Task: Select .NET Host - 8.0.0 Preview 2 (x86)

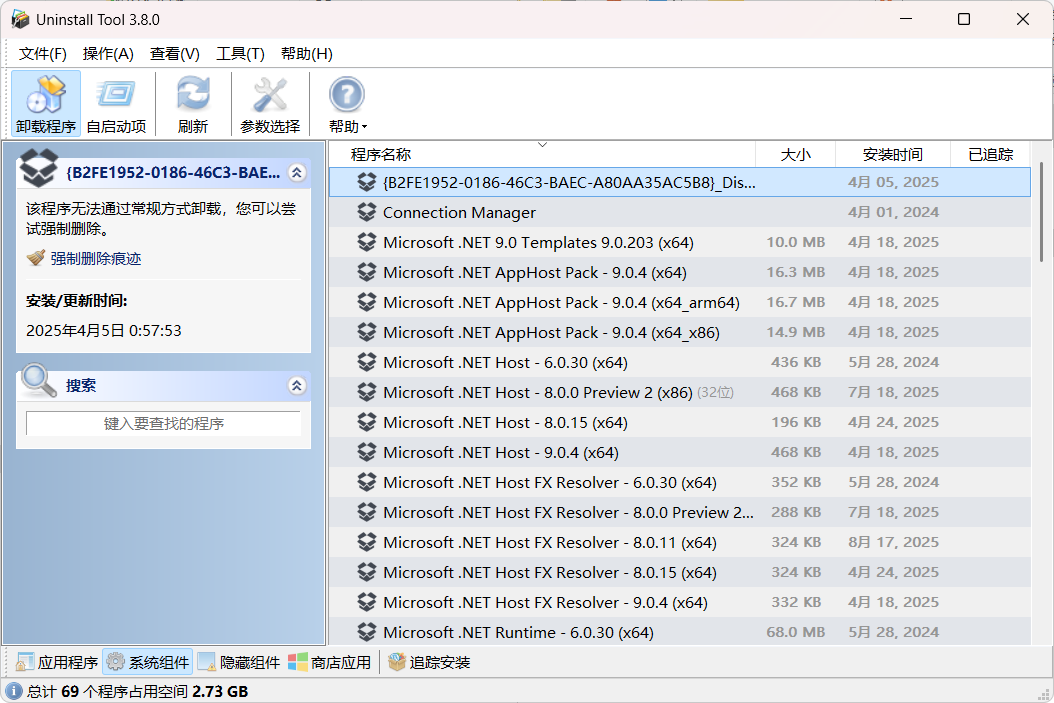Action: pyautogui.click(x=680, y=392)
